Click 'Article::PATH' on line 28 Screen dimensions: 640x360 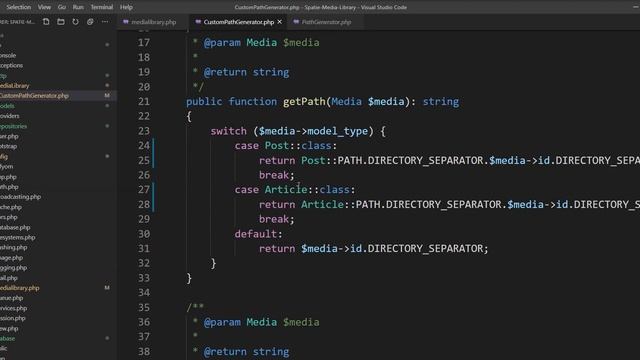tap(341, 204)
